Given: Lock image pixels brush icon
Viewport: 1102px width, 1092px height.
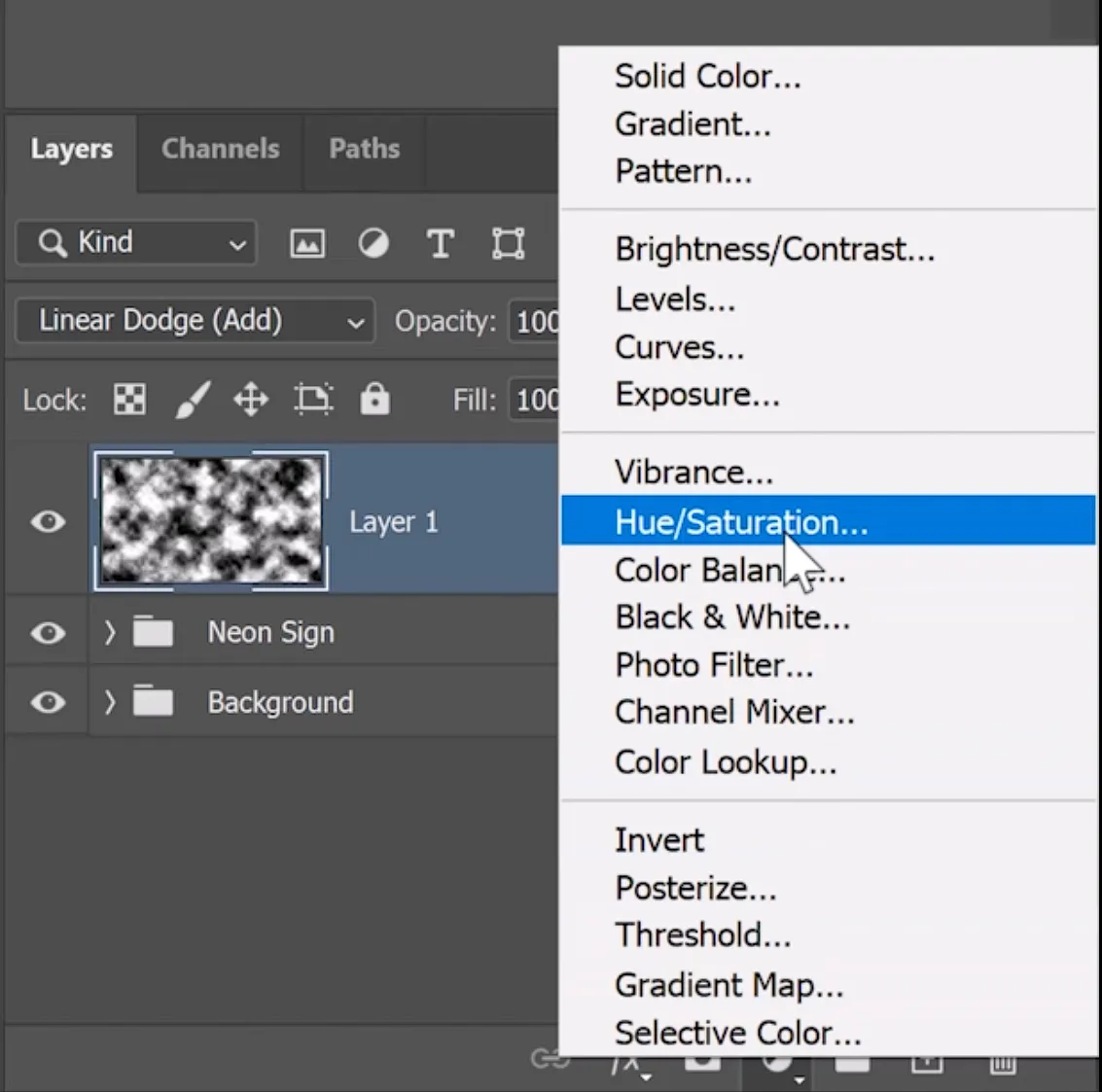Looking at the screenshot, I should (193, 399).
